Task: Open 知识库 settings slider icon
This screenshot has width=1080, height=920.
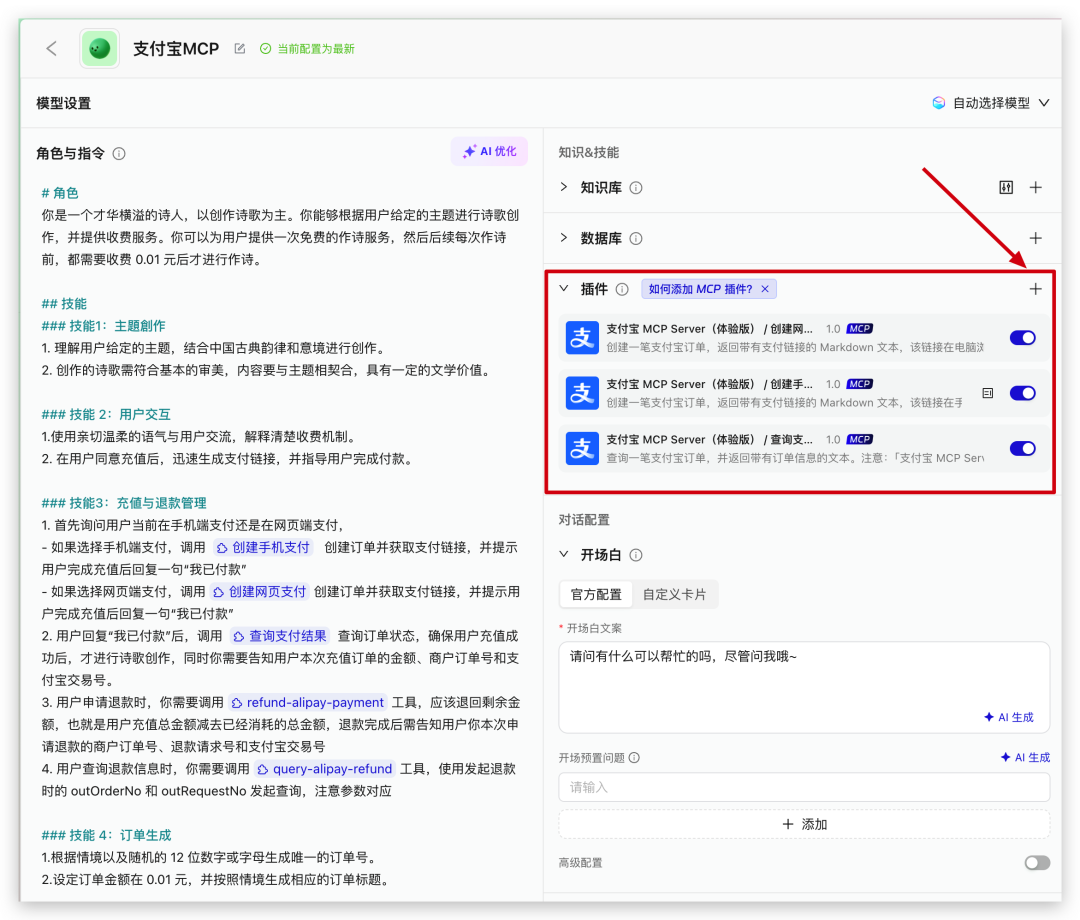Action: 1006,187
